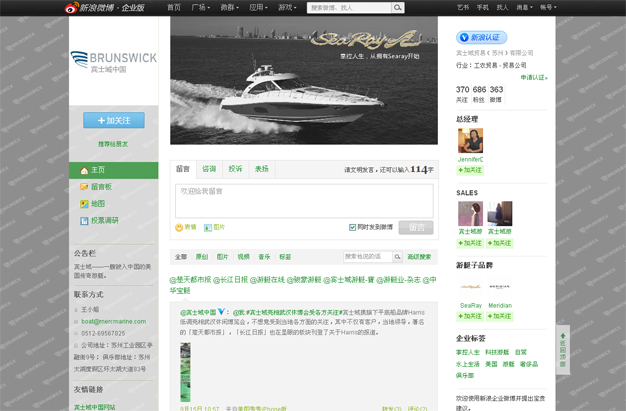Click the 奢侈品 tag

(529, 364)
